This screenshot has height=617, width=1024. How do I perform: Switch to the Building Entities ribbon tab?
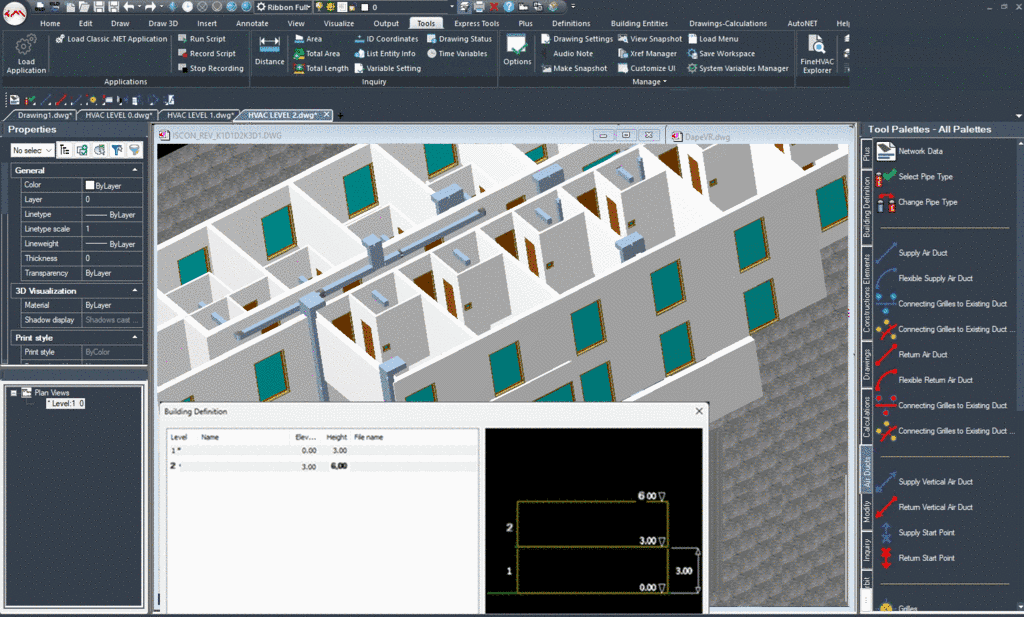click(x=638, y=23)
